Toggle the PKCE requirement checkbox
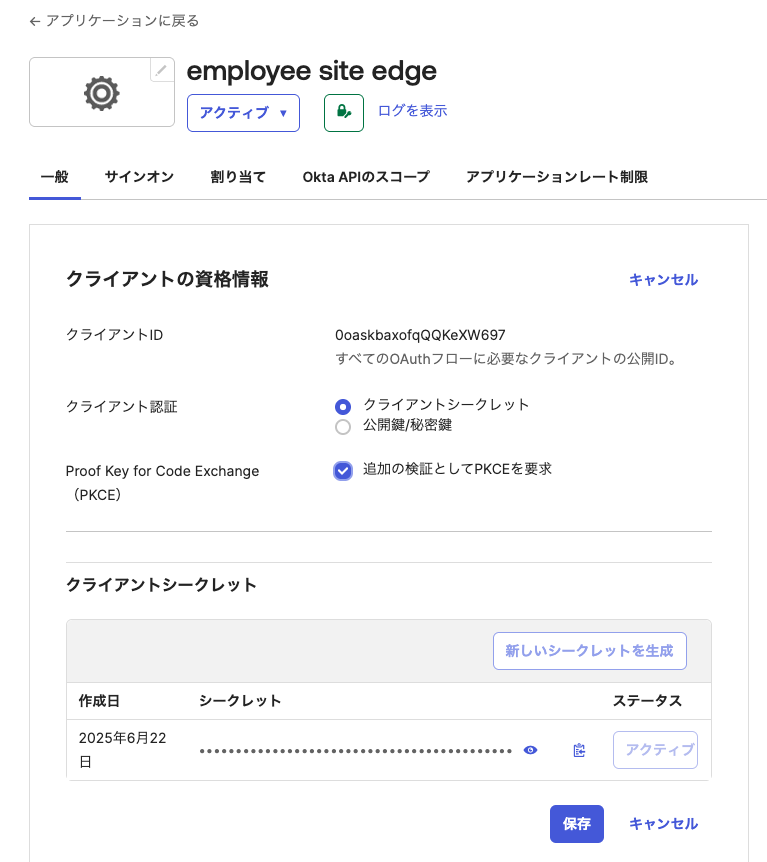 [x=342, y=471]
